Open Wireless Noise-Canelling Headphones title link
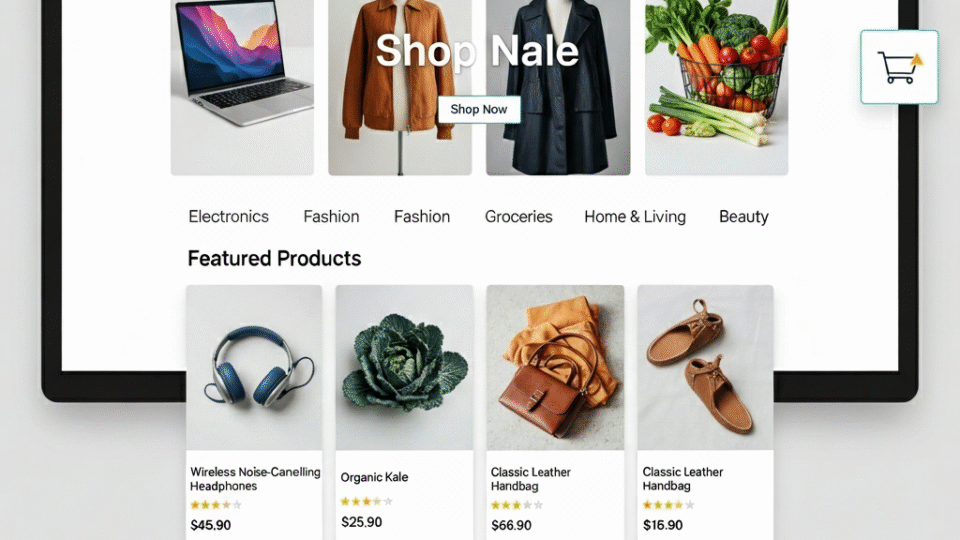 tap(255, 479)
